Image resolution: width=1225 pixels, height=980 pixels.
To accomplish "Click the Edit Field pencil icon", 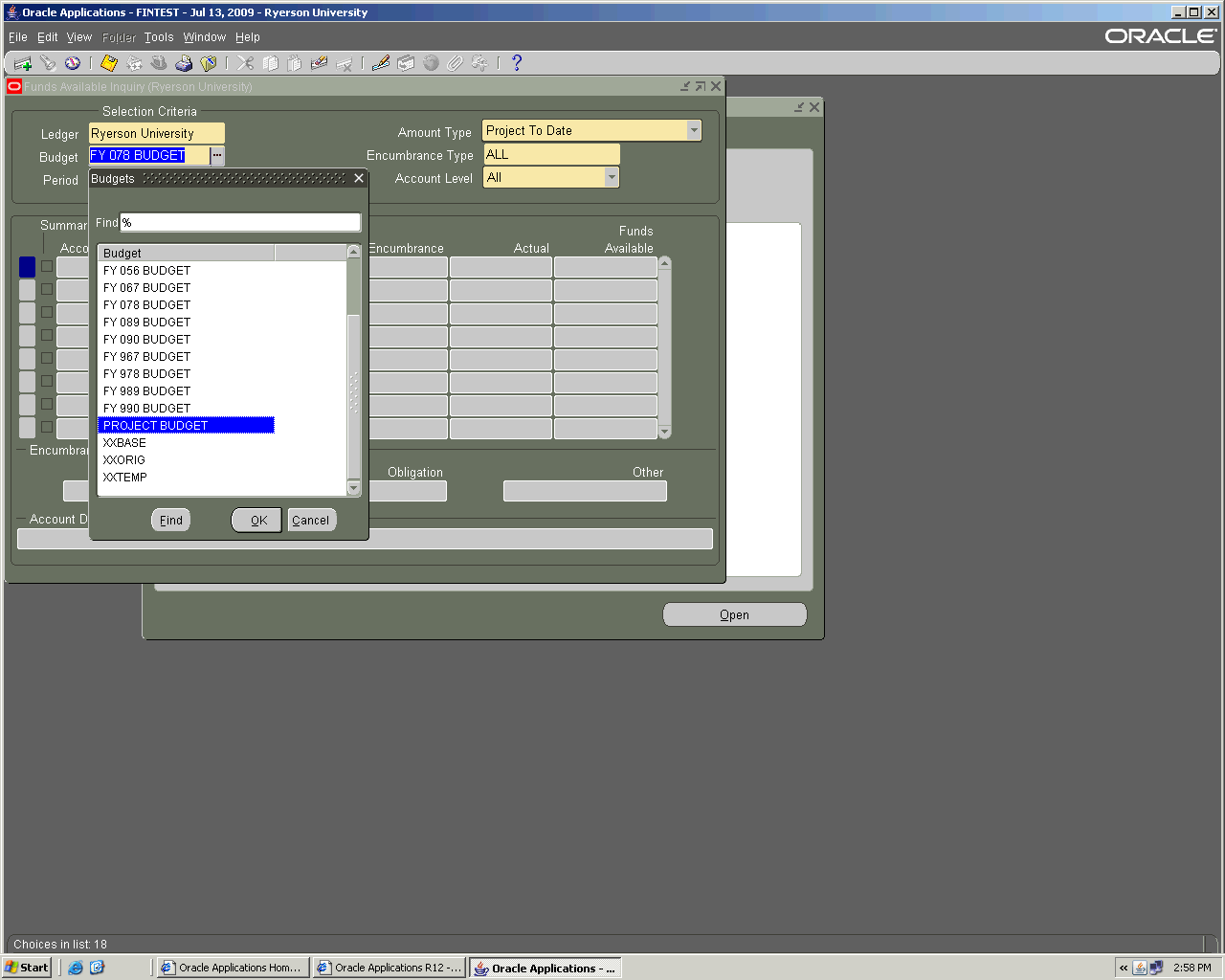I will (x=381, y=63).
